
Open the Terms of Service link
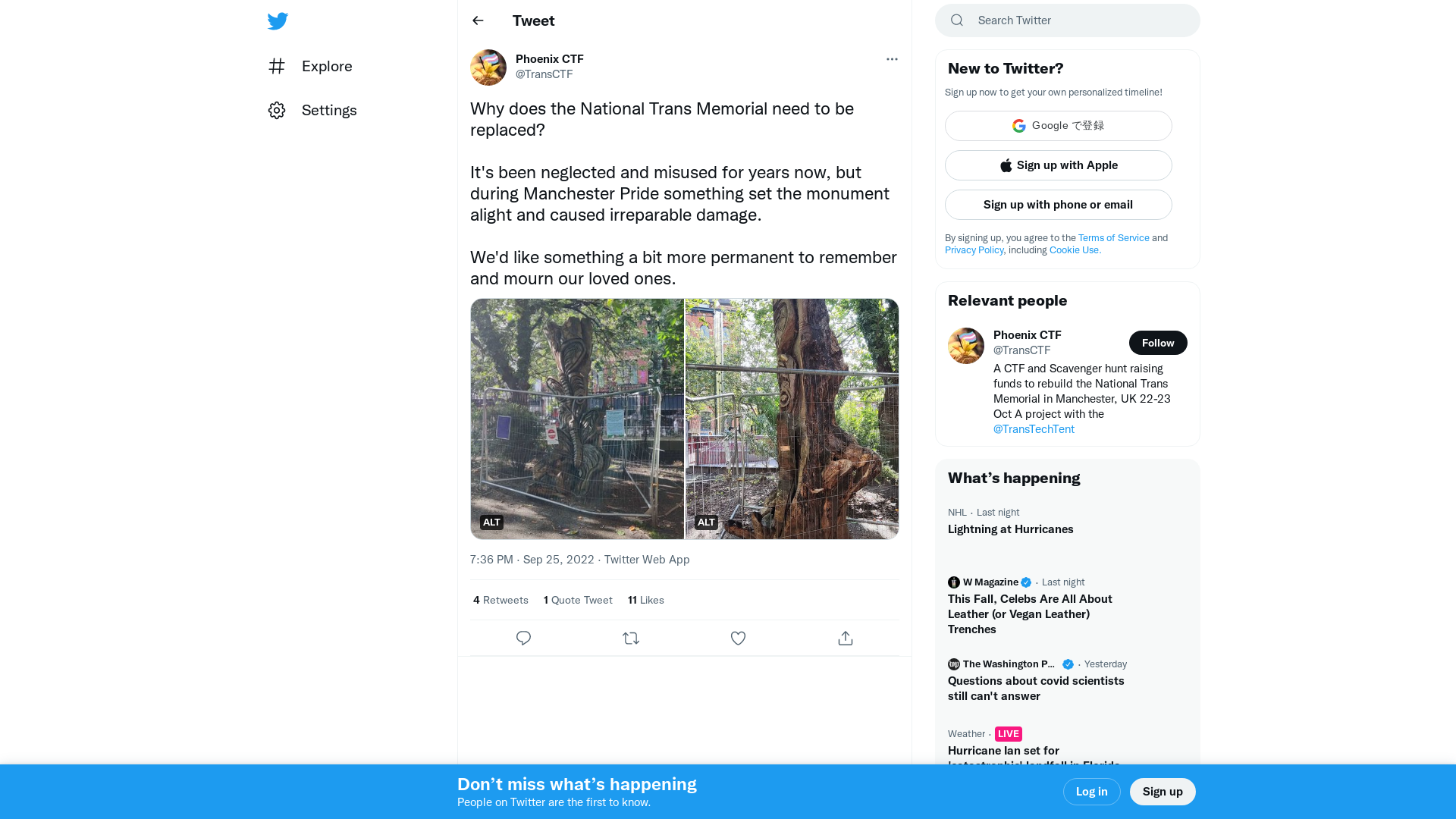tap(1113, 238)
